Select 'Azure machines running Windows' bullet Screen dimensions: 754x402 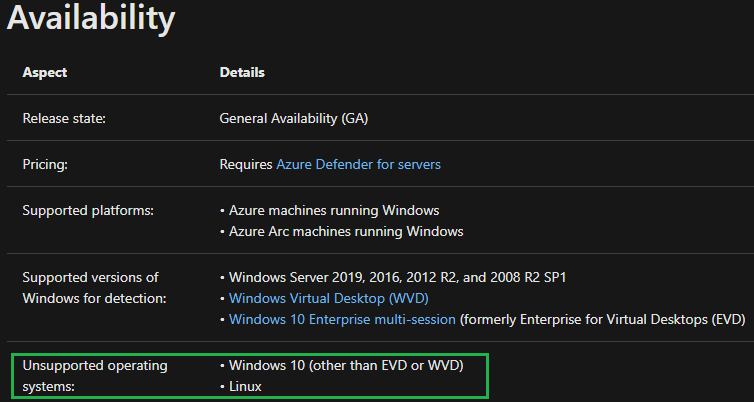(334, 211)
